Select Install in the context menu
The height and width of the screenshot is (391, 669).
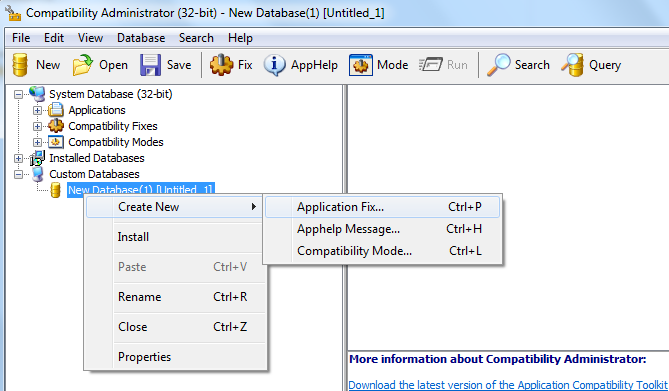coord(176,237)
